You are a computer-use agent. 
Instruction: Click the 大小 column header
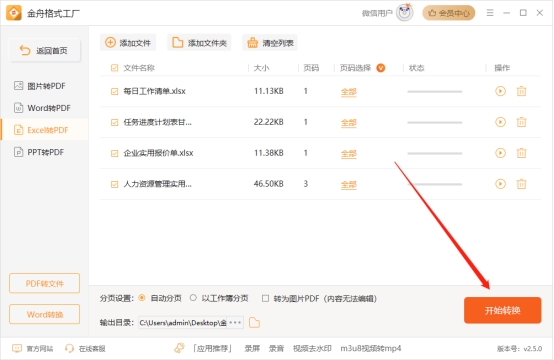click(x=261, y=68)
